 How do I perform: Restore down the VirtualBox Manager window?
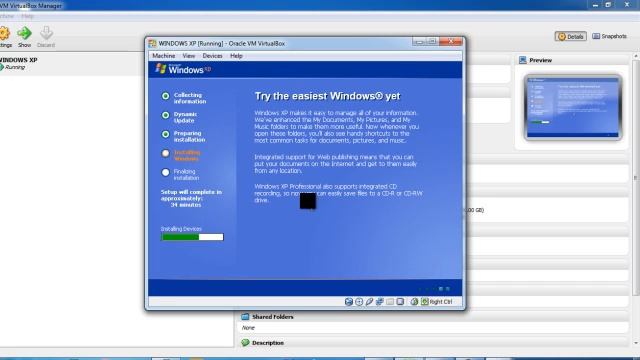click(608, 4)
